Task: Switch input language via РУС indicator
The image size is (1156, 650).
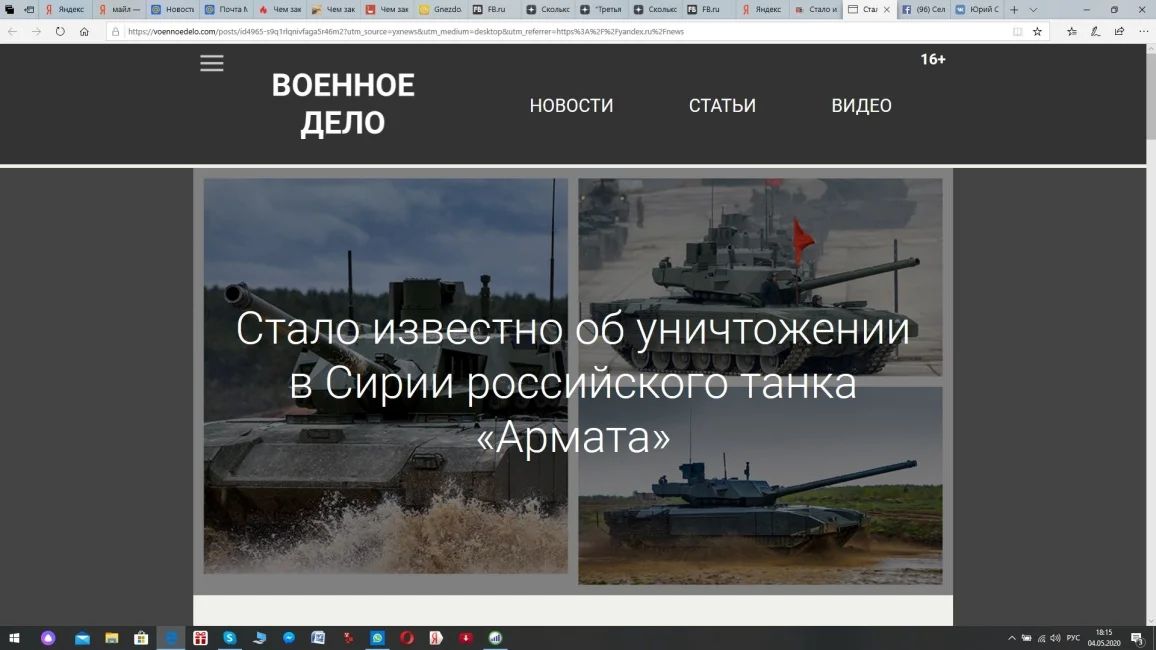Action: point(1073,638)
